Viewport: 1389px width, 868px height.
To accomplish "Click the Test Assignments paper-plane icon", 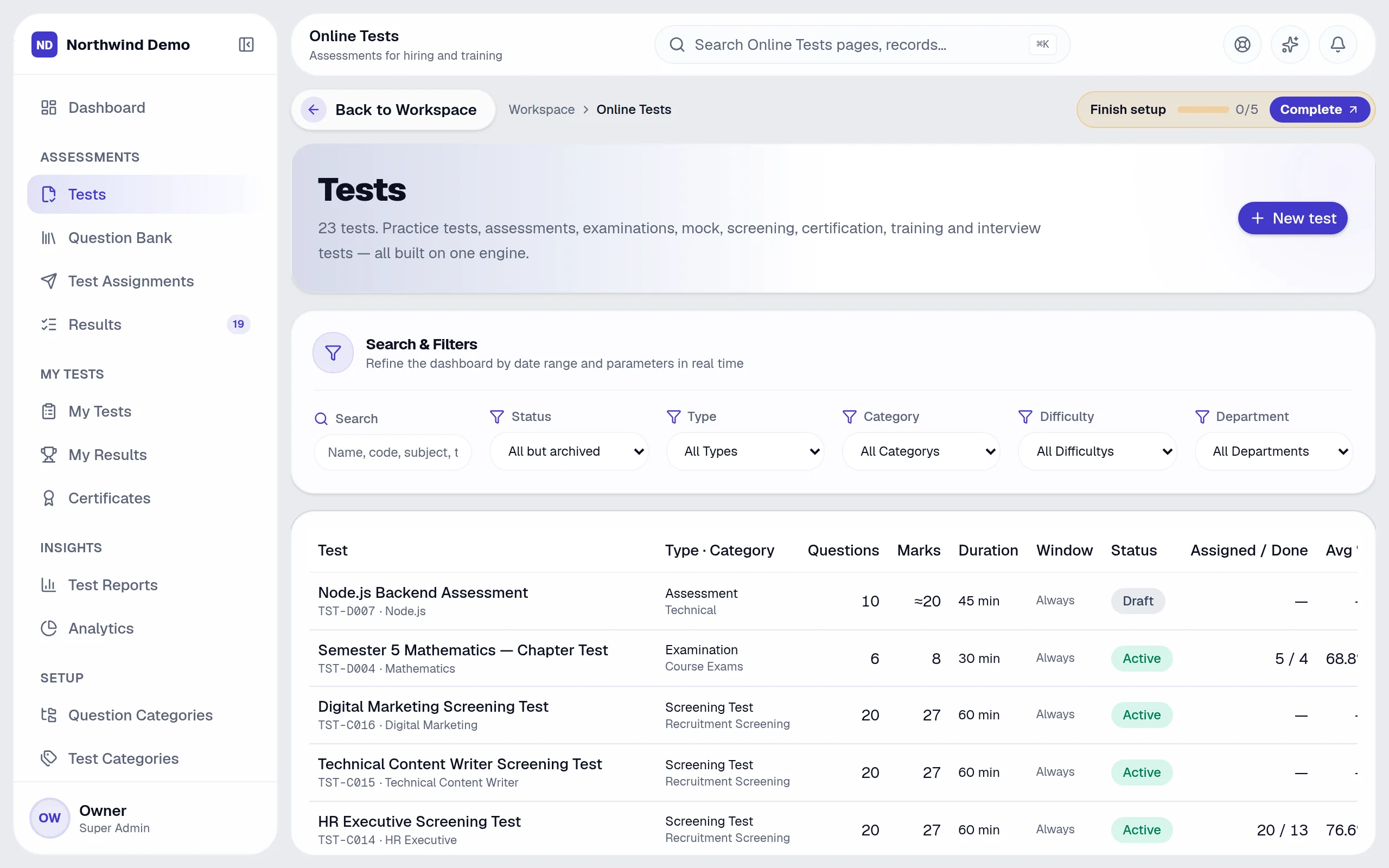I will 49,282.
